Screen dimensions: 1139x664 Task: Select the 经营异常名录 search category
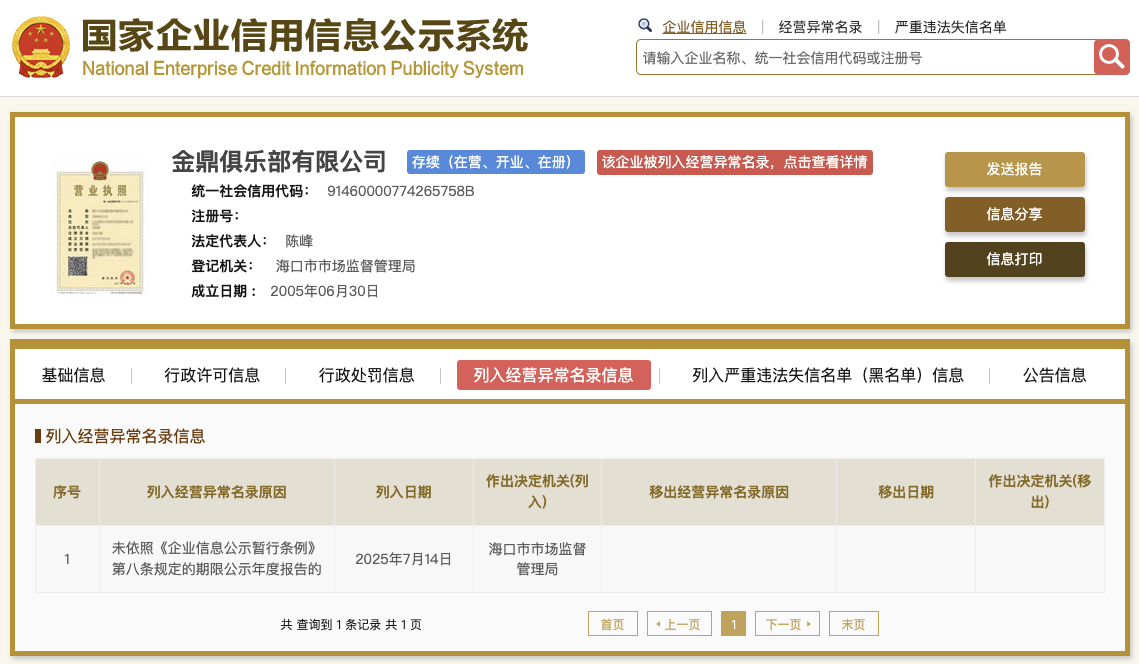coord(820,27)
